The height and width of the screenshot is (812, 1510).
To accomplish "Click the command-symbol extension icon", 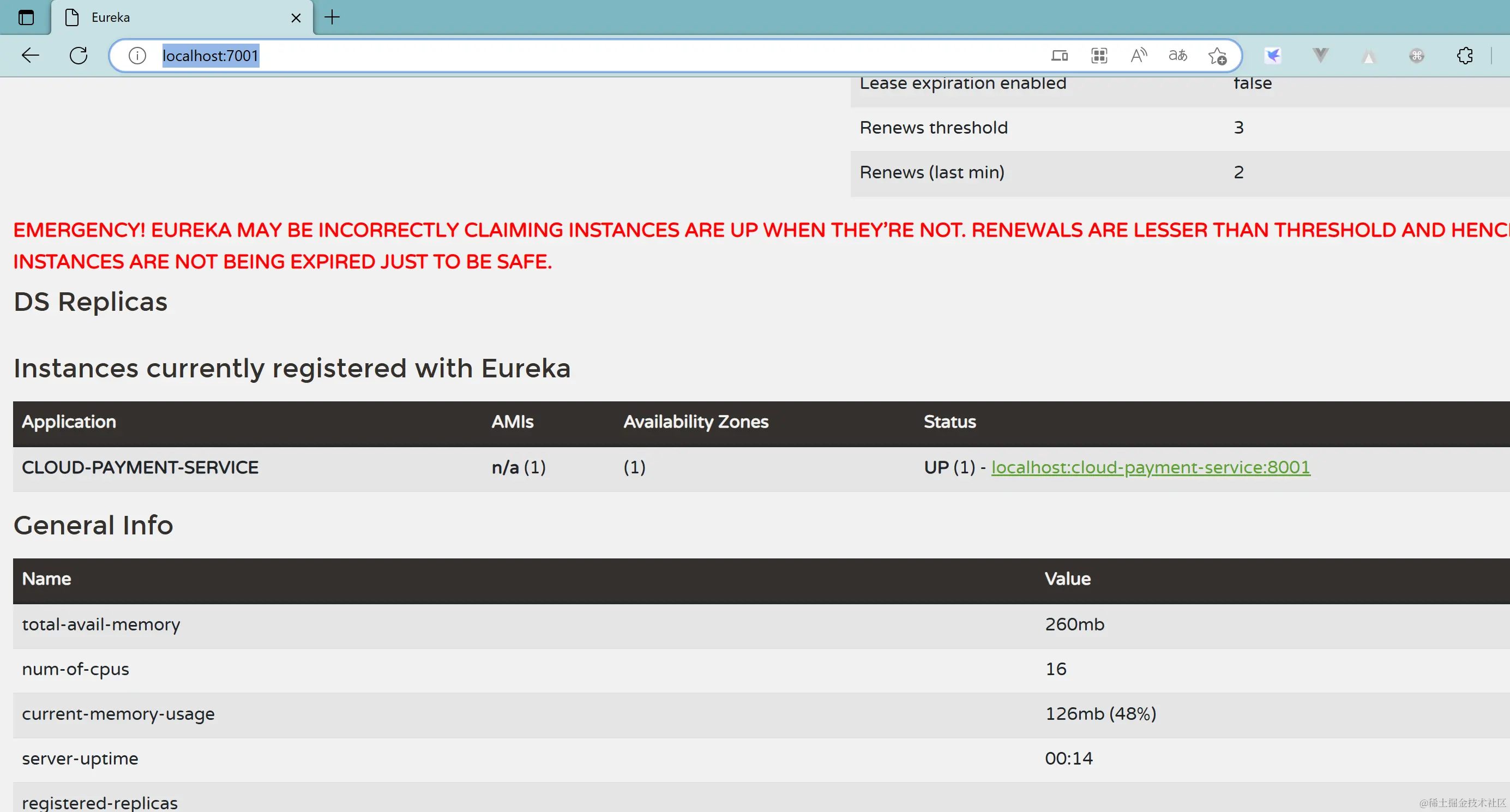I will click(x=1417, y=56).
